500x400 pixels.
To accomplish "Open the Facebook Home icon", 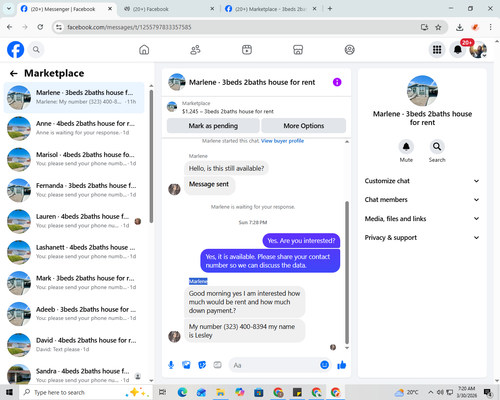I will (x=144, y=50).
